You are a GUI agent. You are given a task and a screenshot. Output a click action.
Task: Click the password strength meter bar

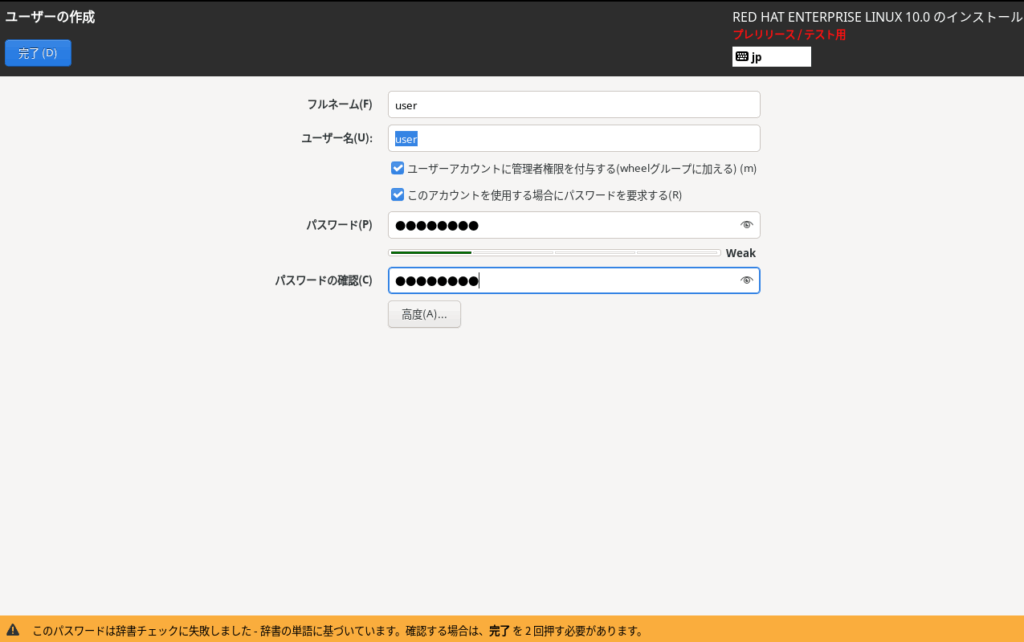pos(554,253)
